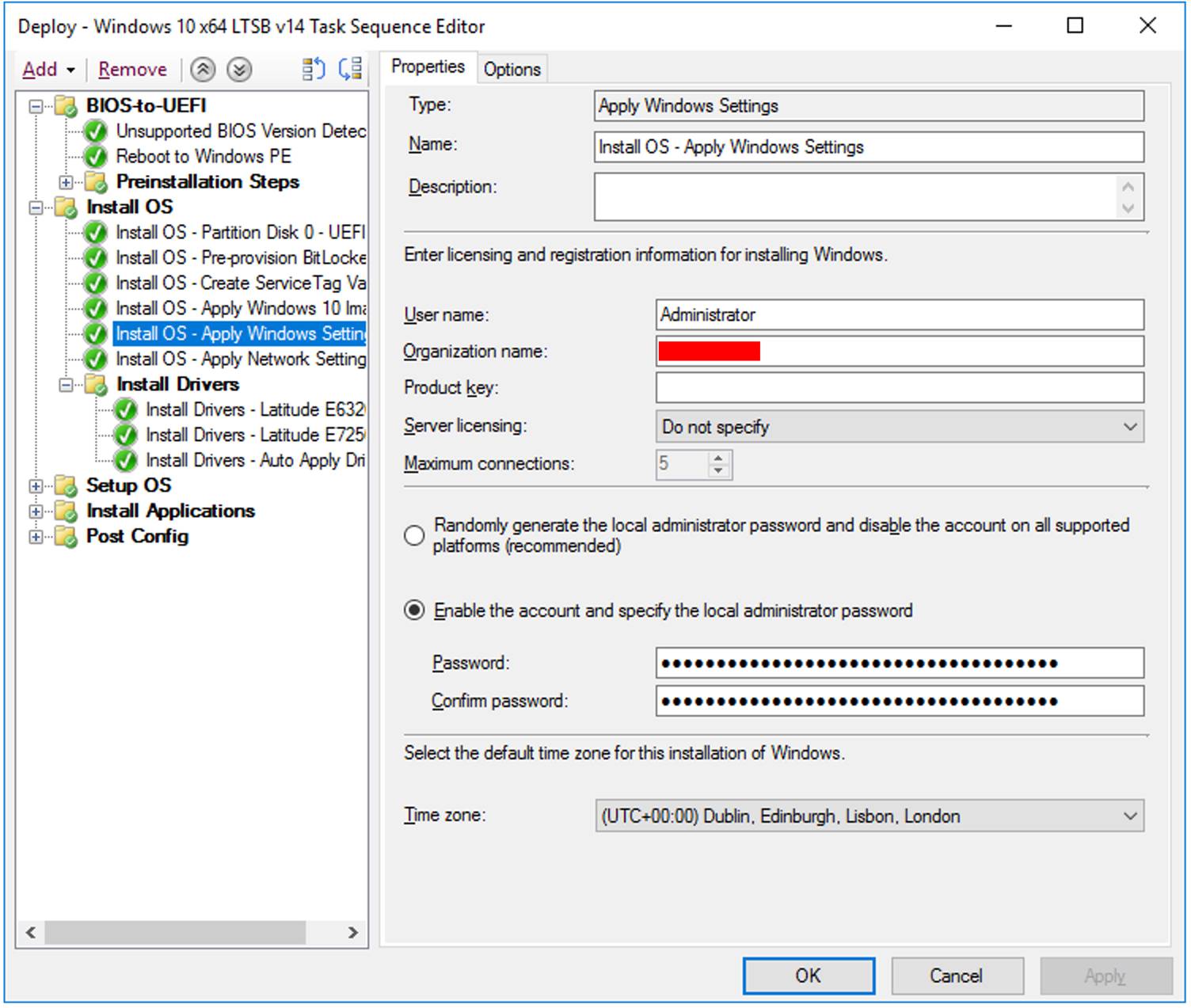Click the Product key field
The image size is (1191, 1008).
(900, 387)
